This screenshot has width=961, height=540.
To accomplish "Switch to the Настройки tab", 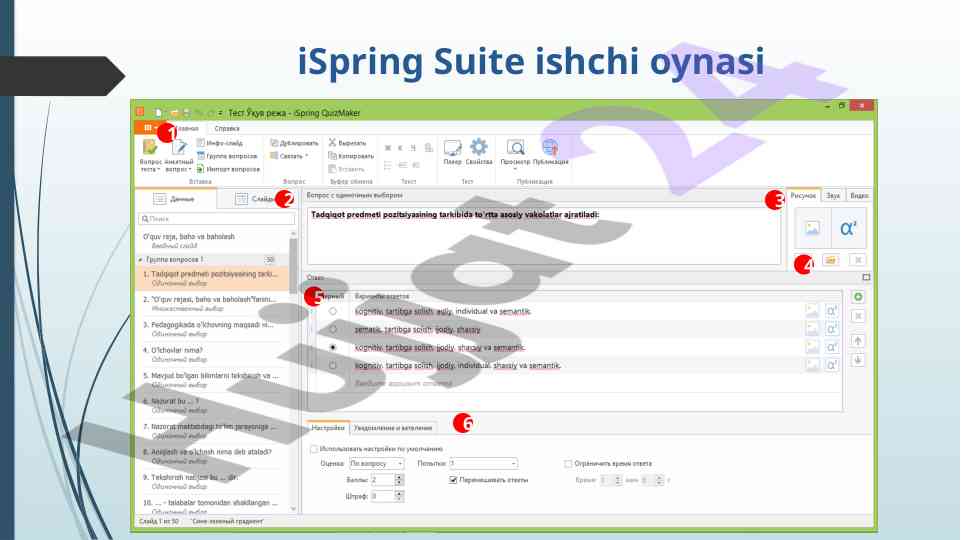I will [x=328, y=428].
